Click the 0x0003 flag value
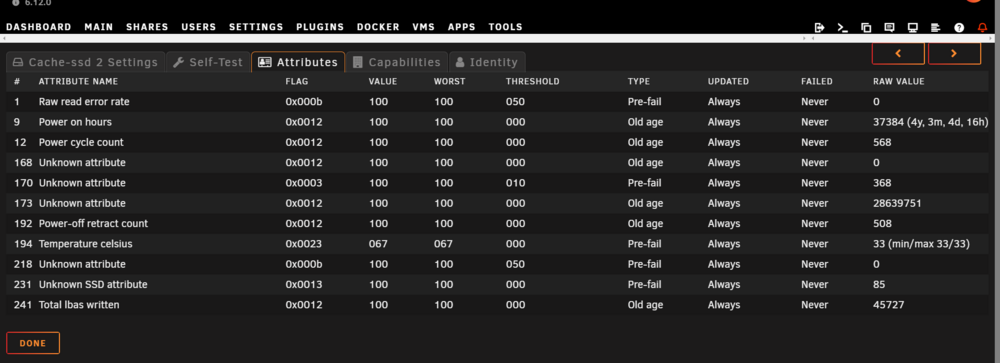The height and width of the screenshot is (363, 1000). (x=304, y=183)
